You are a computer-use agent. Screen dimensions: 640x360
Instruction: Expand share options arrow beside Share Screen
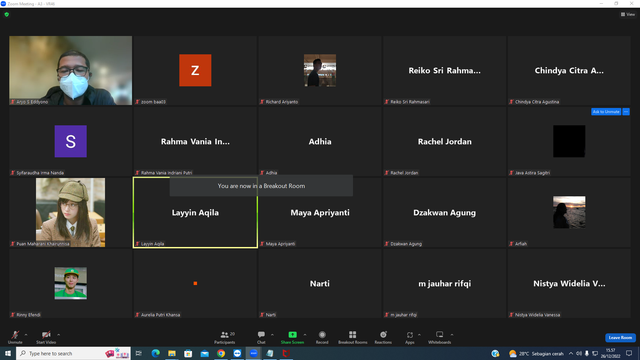click(305, 335)
